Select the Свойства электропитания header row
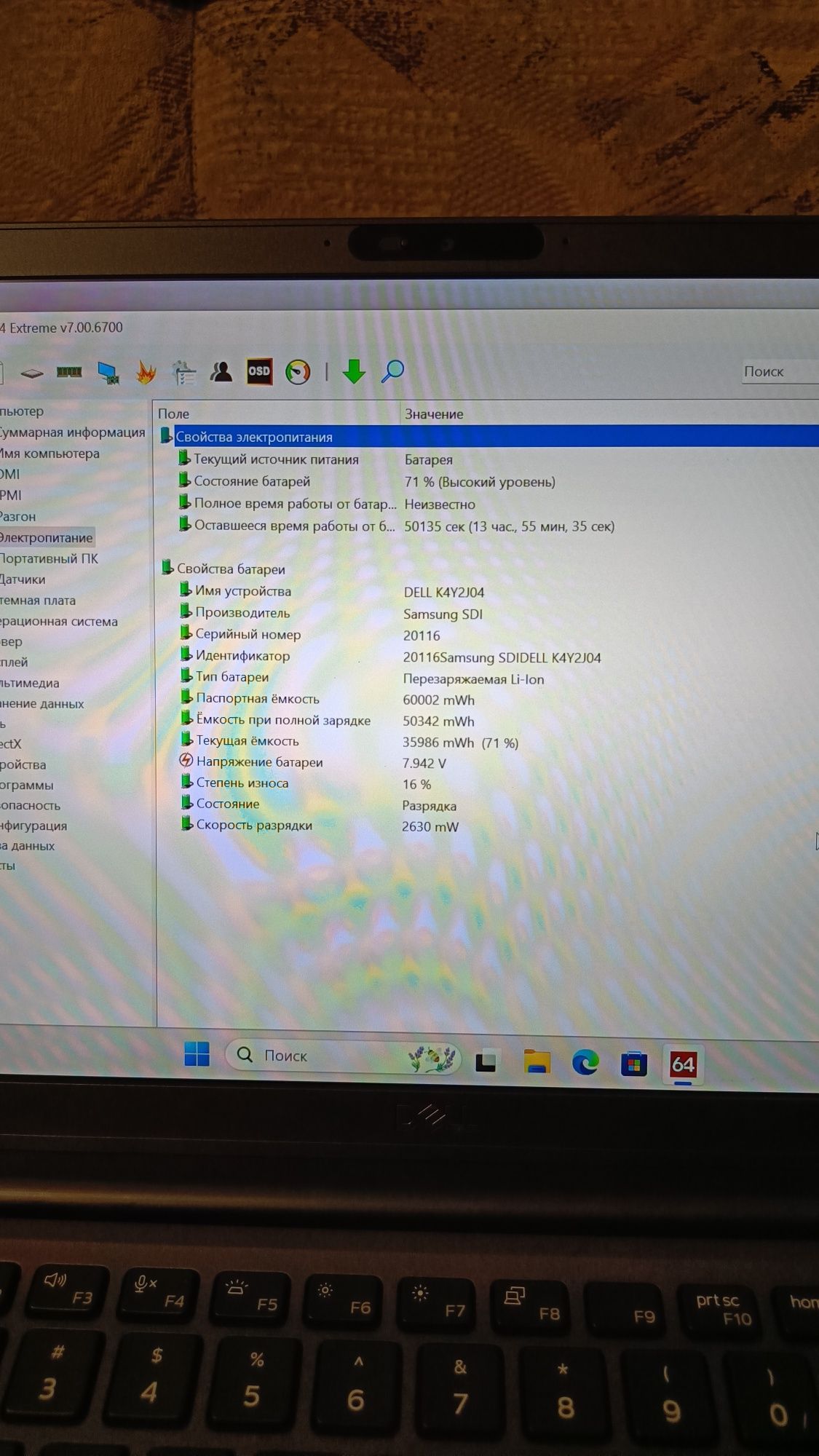Viewport: 819px width, 1456px height. coord(488,437)
